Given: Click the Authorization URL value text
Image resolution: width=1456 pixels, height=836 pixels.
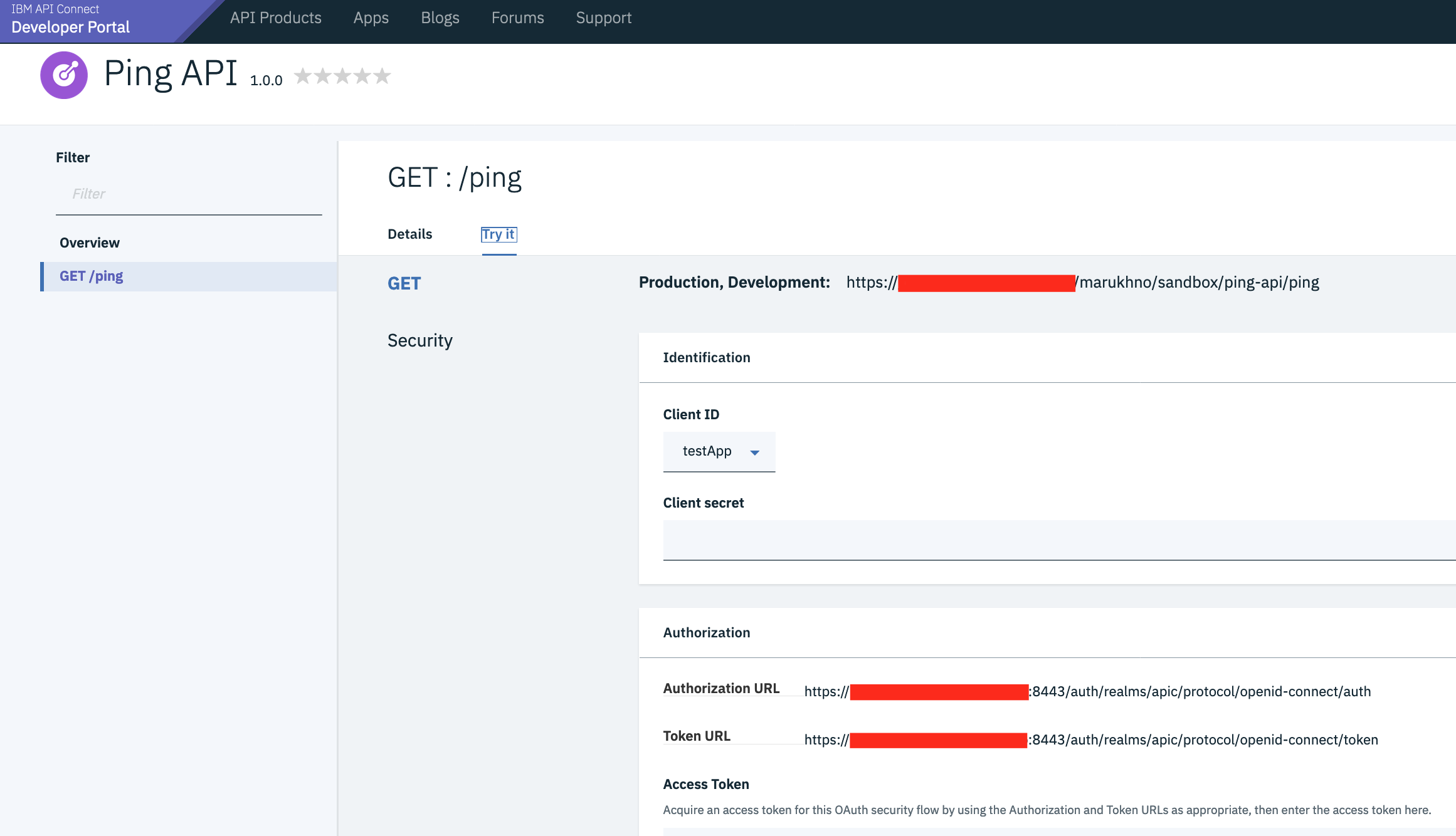Looking at the screenshot, I should coord(1087,691).
